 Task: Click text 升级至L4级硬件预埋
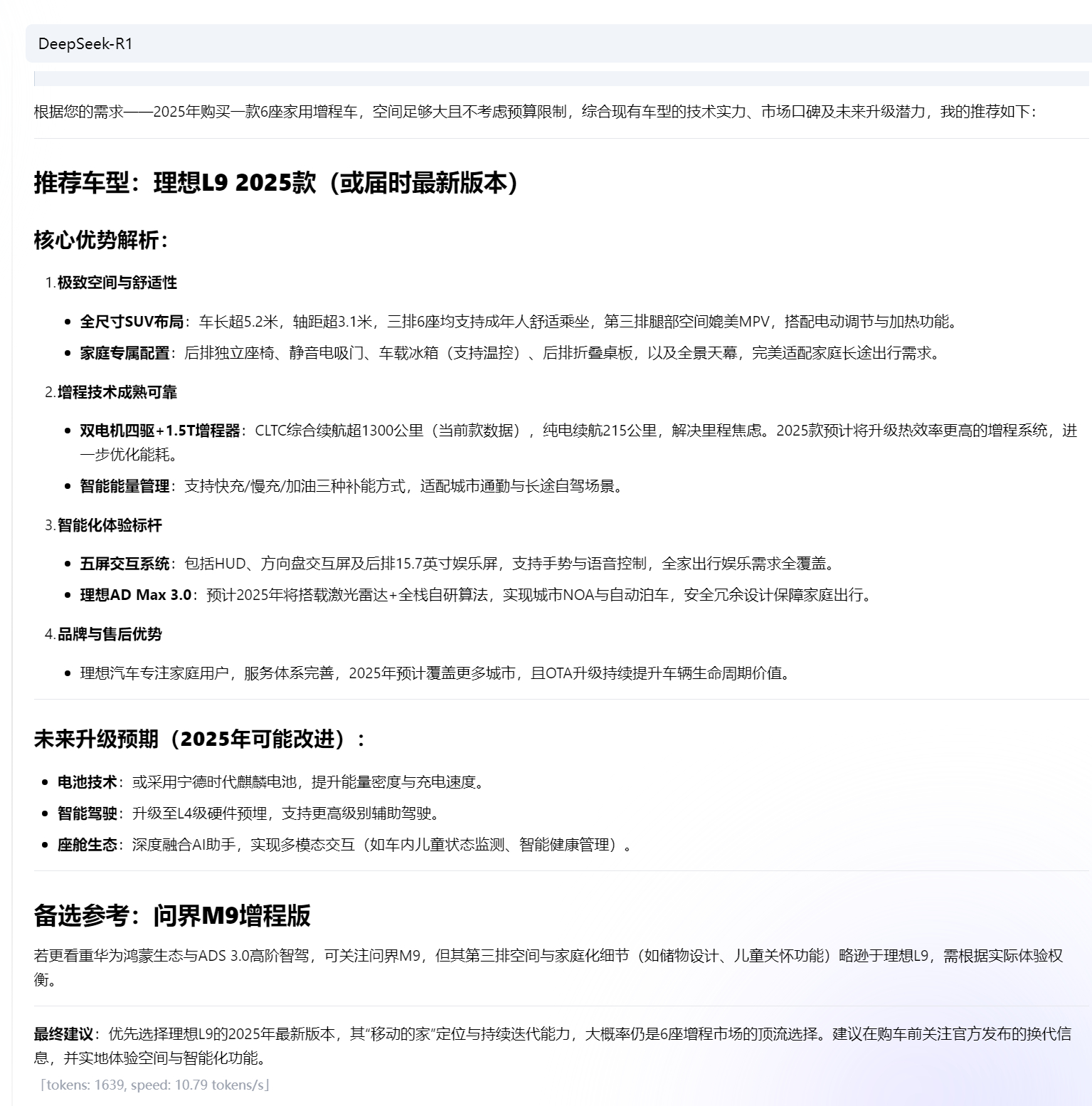coord(199,813)
